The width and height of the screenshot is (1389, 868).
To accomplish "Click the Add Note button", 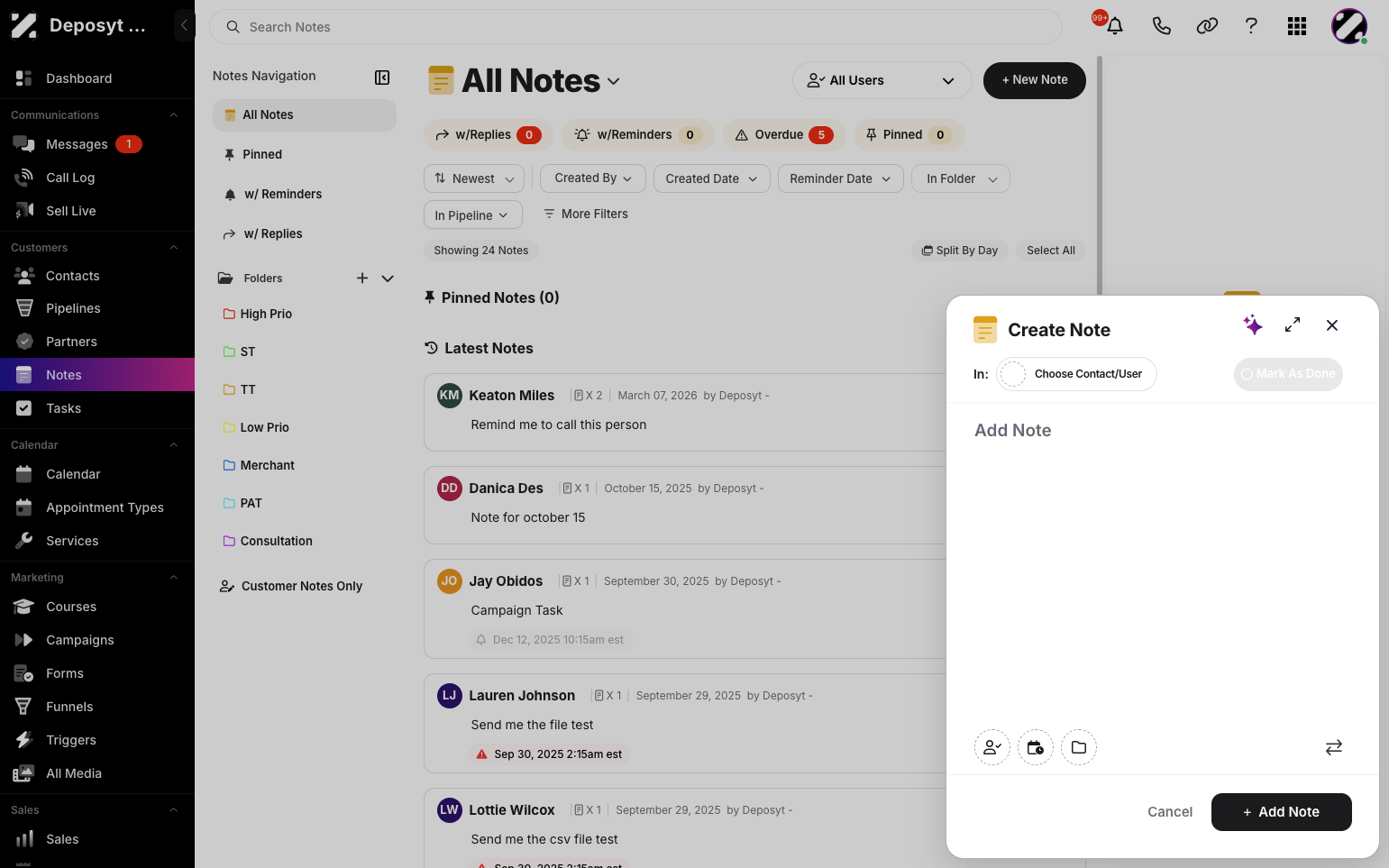I will click(1282, 812).
